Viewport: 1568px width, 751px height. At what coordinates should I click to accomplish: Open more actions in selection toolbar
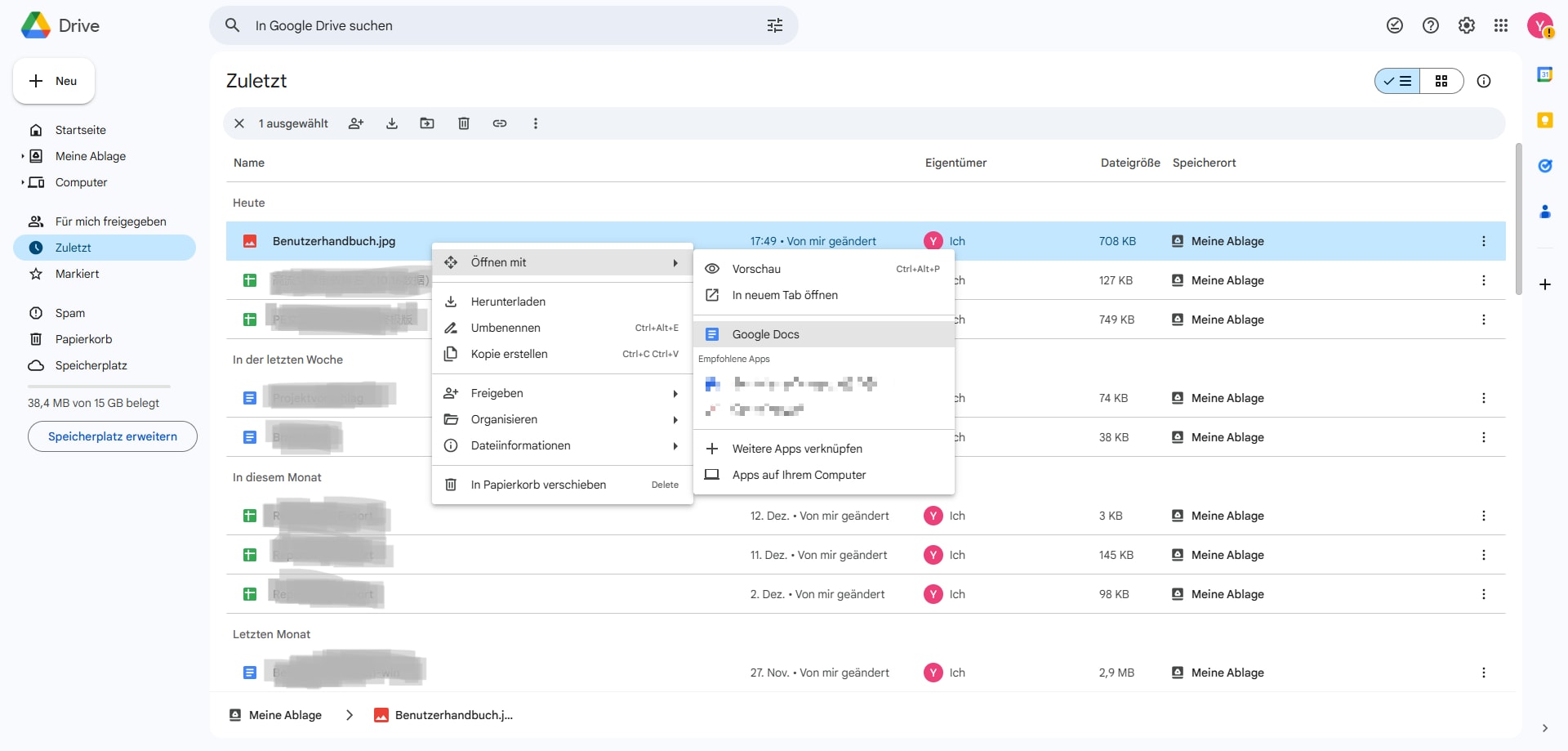536,123
